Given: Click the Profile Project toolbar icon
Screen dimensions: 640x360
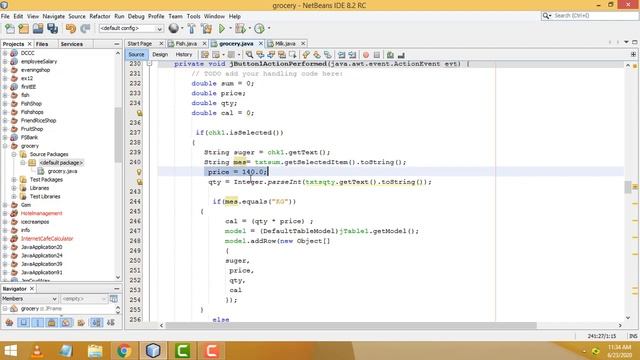Looking at the screenshot, I should click(260, 29).
